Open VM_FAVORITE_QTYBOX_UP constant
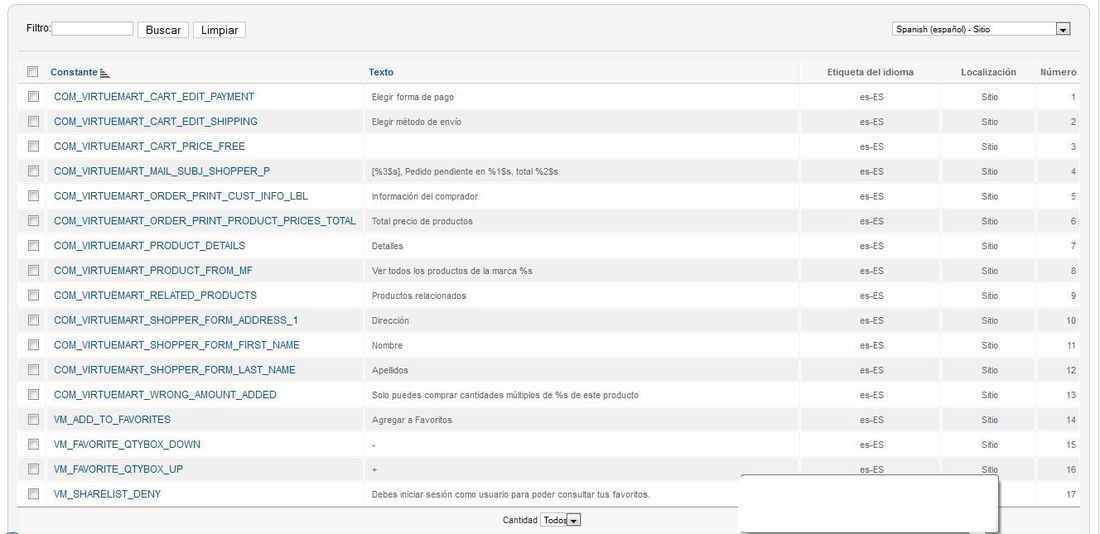This screenshot has width=1100, height=534. pos(119,469)
